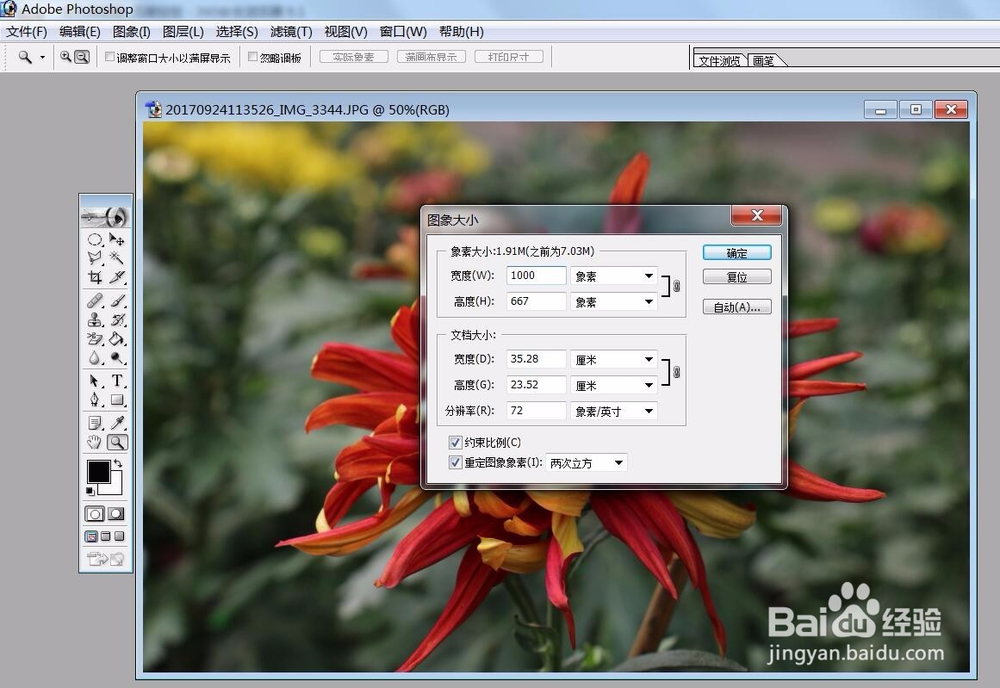Open document height unit dropdown 厘米
Image resolution: width=1000 pixels, height=688 pixels.
[614, 385]
